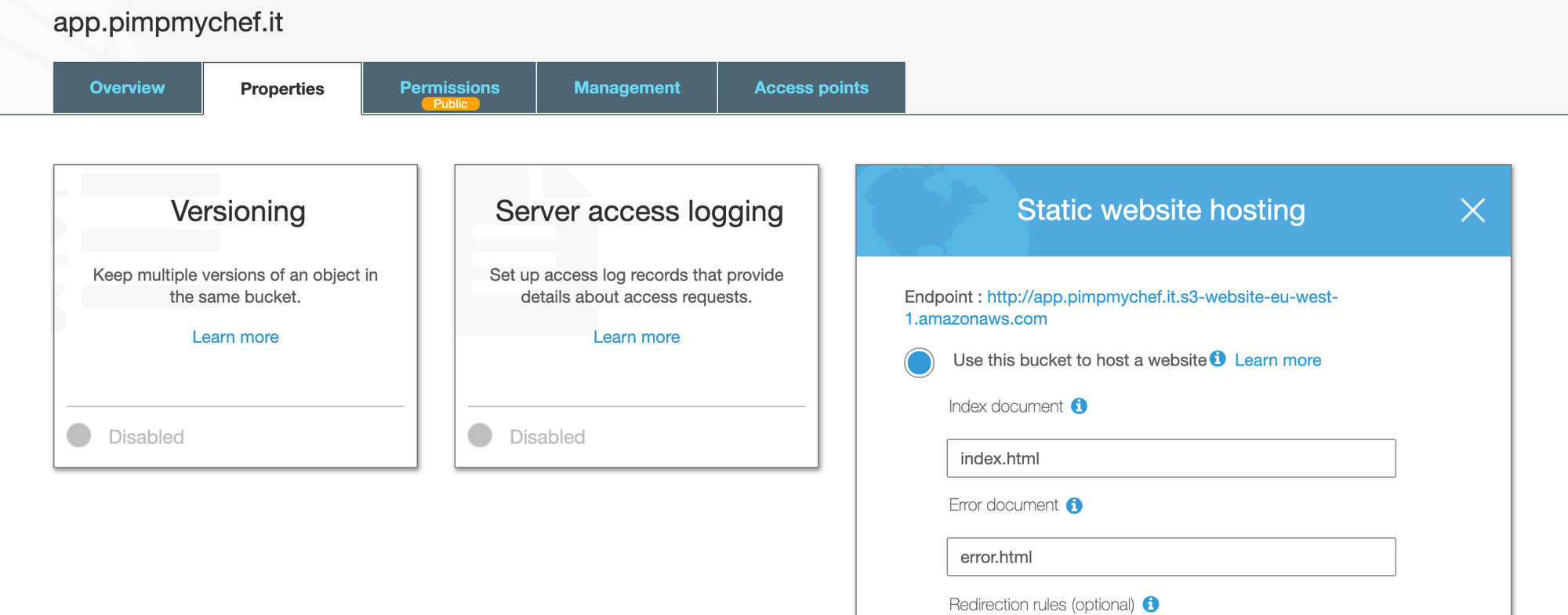
Task: Select 'Use this bucket to host a website'
Action: (x=919, y=362)
